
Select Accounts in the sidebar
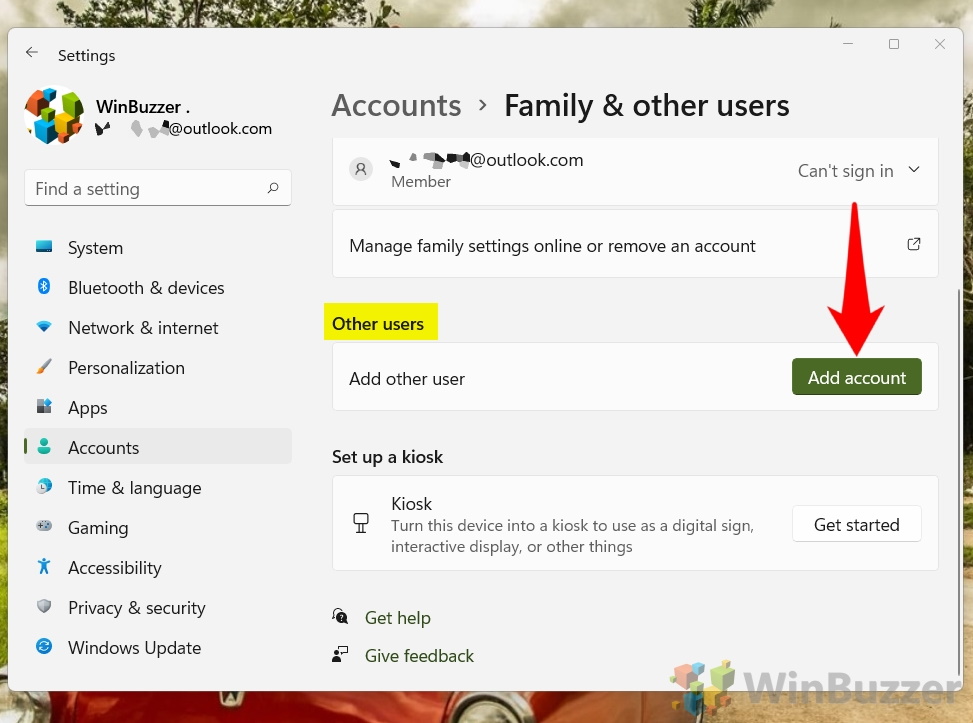[x=103, y=447]
